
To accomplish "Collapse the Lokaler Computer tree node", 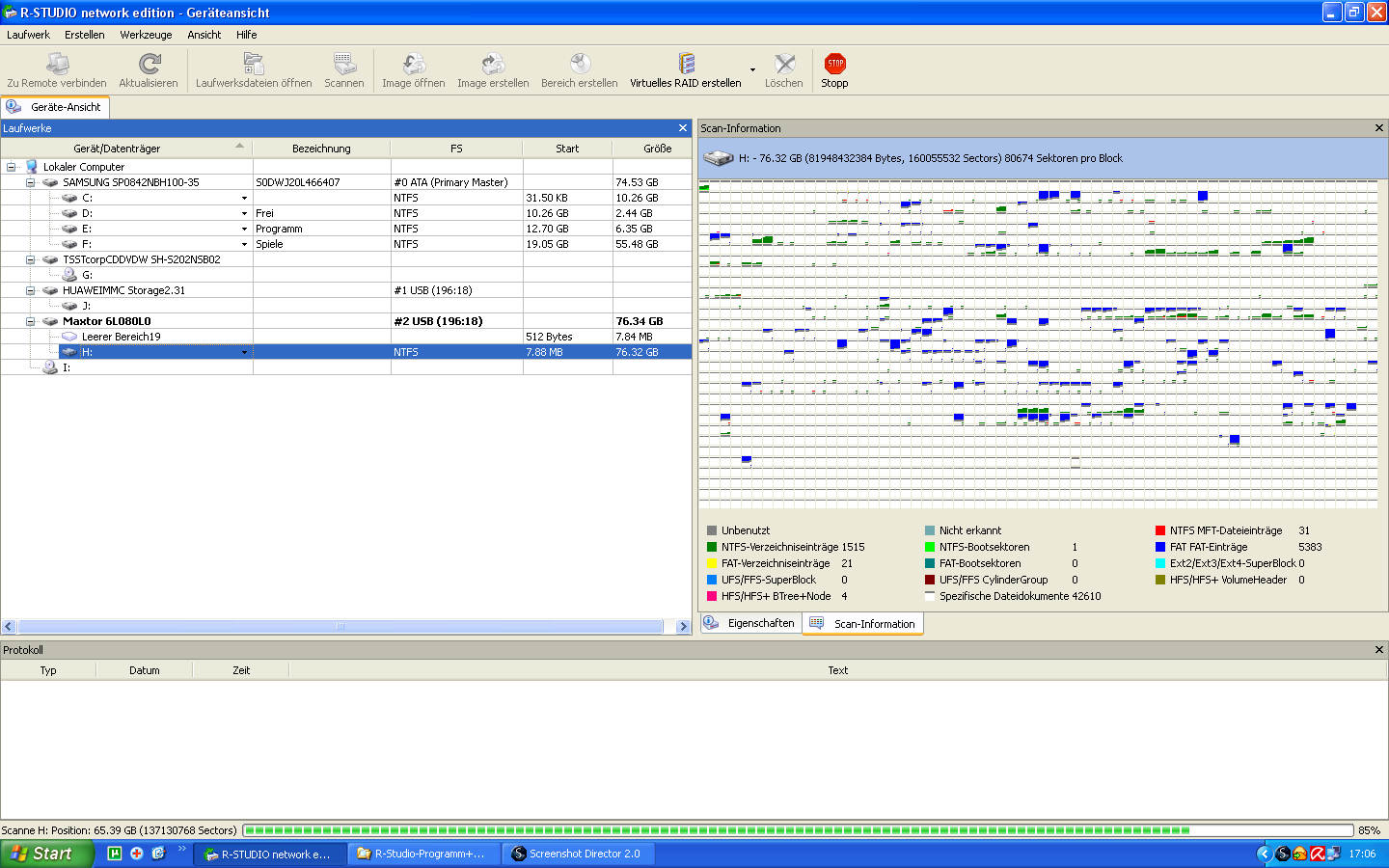I will click(12, 167).
